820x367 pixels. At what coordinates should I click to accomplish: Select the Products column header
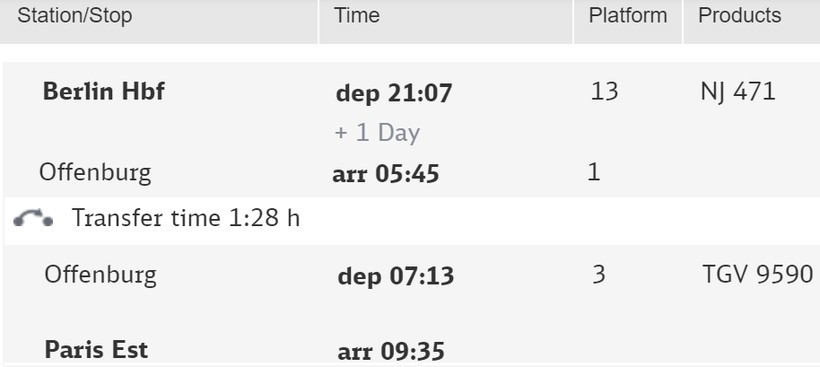click(739, 15)
